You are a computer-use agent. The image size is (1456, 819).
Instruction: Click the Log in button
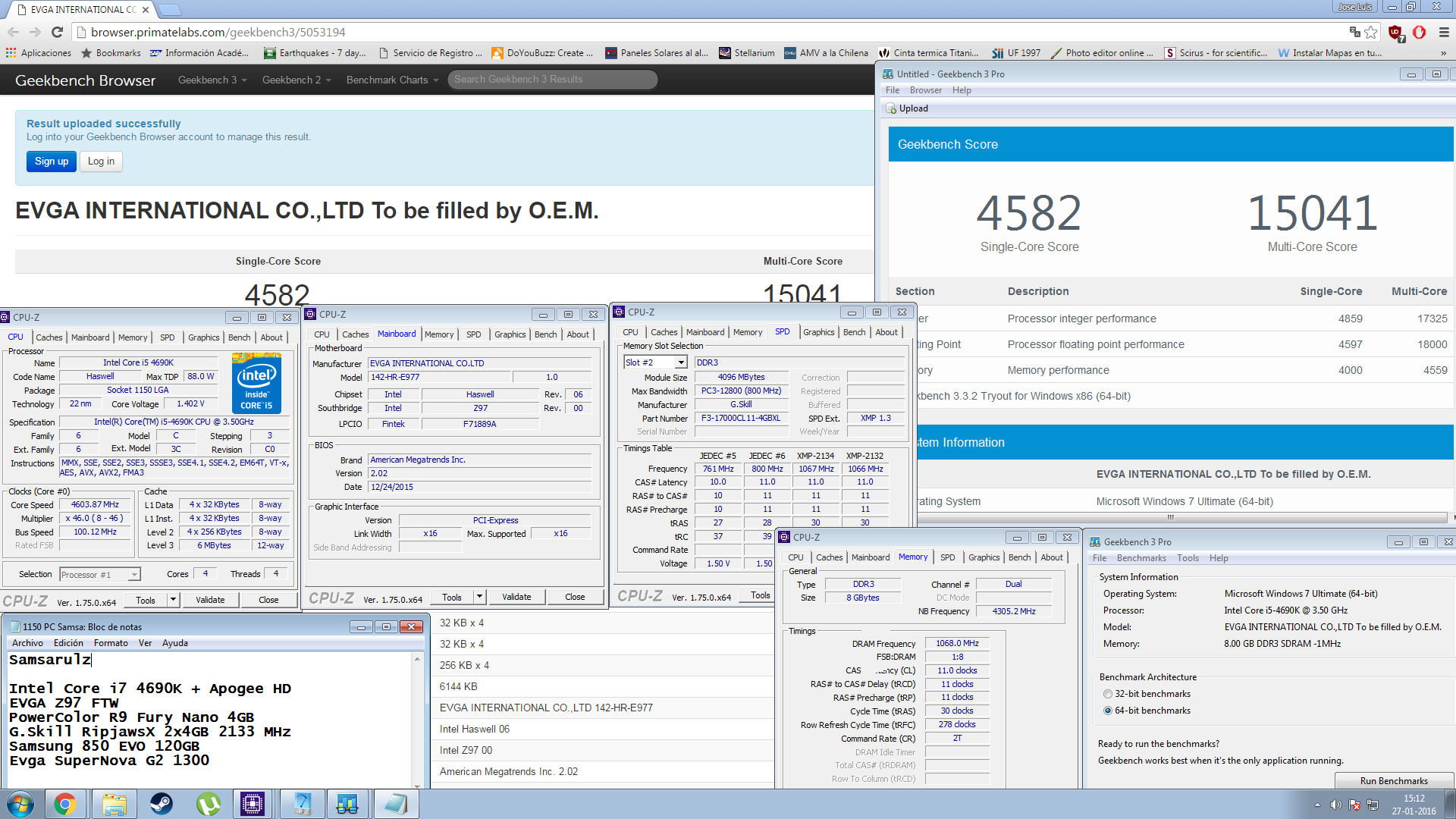point(101,162)
